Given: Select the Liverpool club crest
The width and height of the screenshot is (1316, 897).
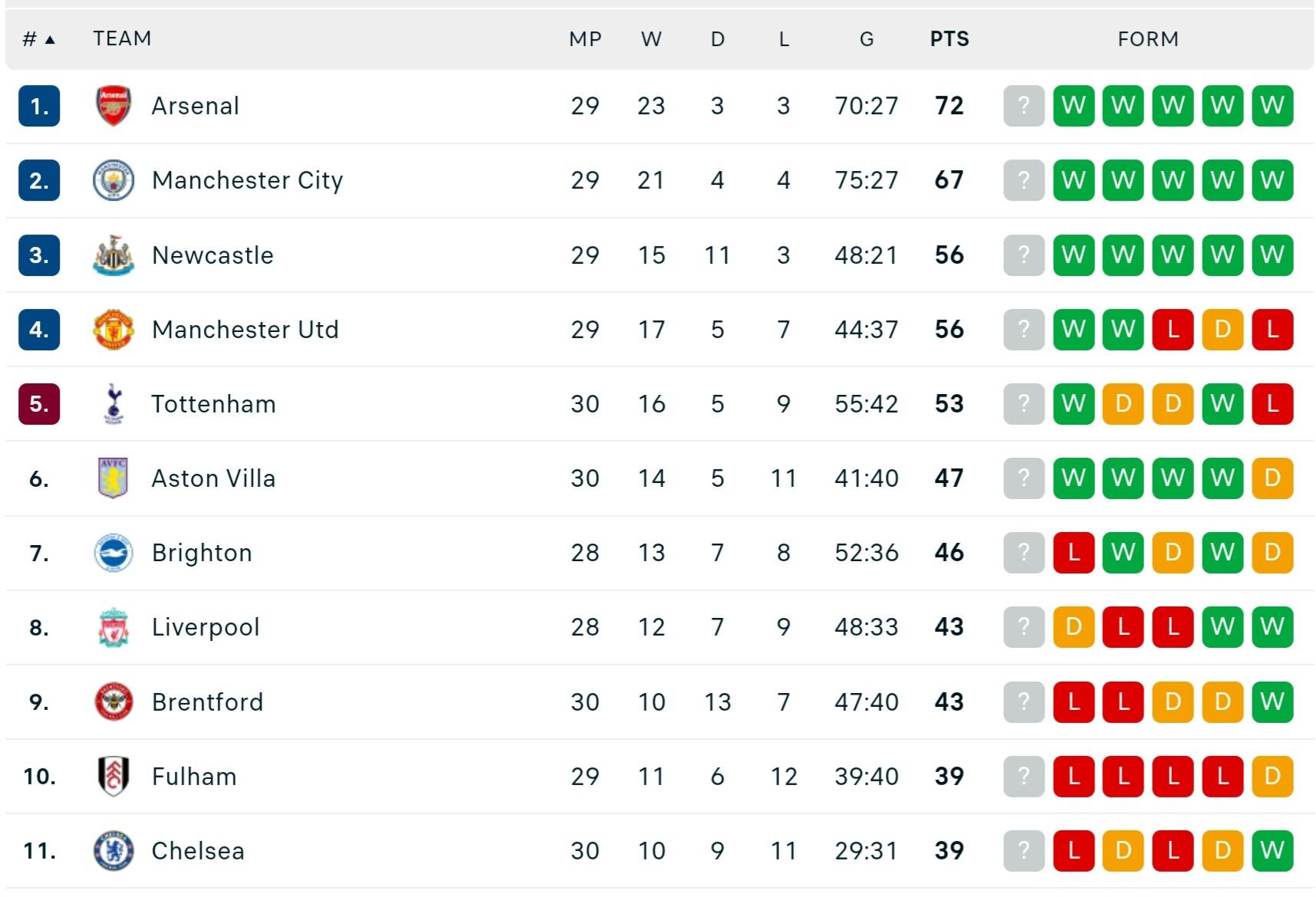Looking at the screenshot, I should click(x=114, y=627).
